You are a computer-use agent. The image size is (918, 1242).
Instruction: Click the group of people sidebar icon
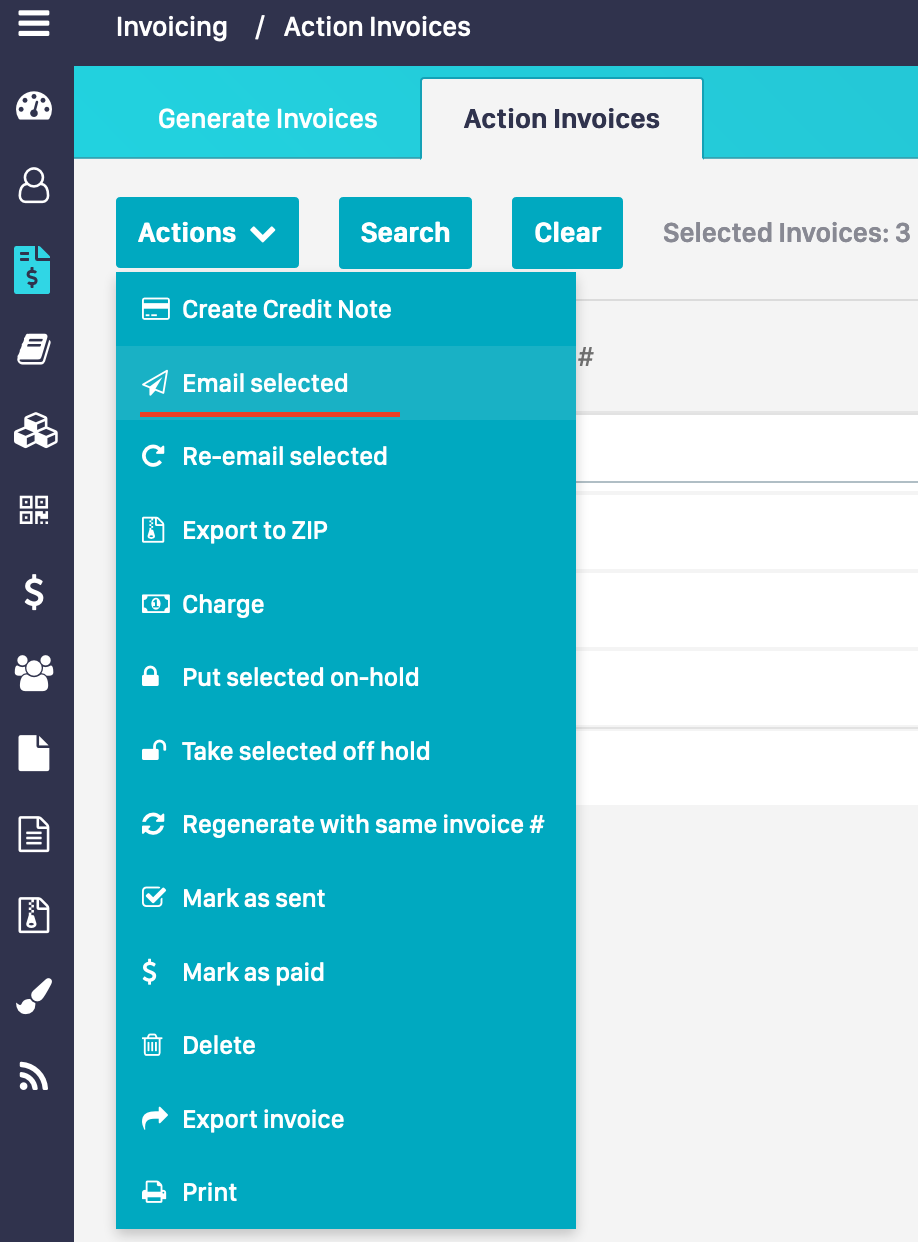pyautogui.click(x=34, y=673)
